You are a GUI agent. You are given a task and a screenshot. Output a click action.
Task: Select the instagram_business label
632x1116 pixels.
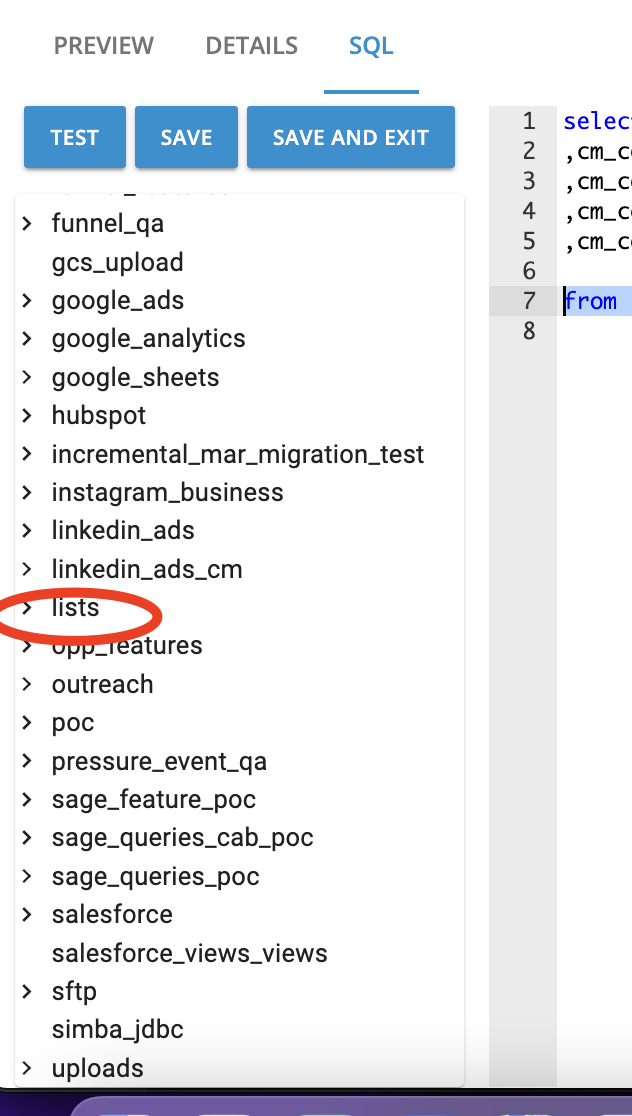click(x=167, y=493)
